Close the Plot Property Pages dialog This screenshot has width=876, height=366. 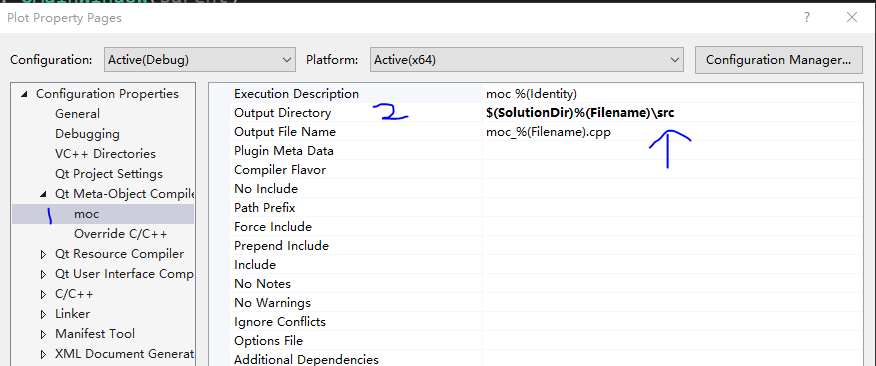[852, 17]
